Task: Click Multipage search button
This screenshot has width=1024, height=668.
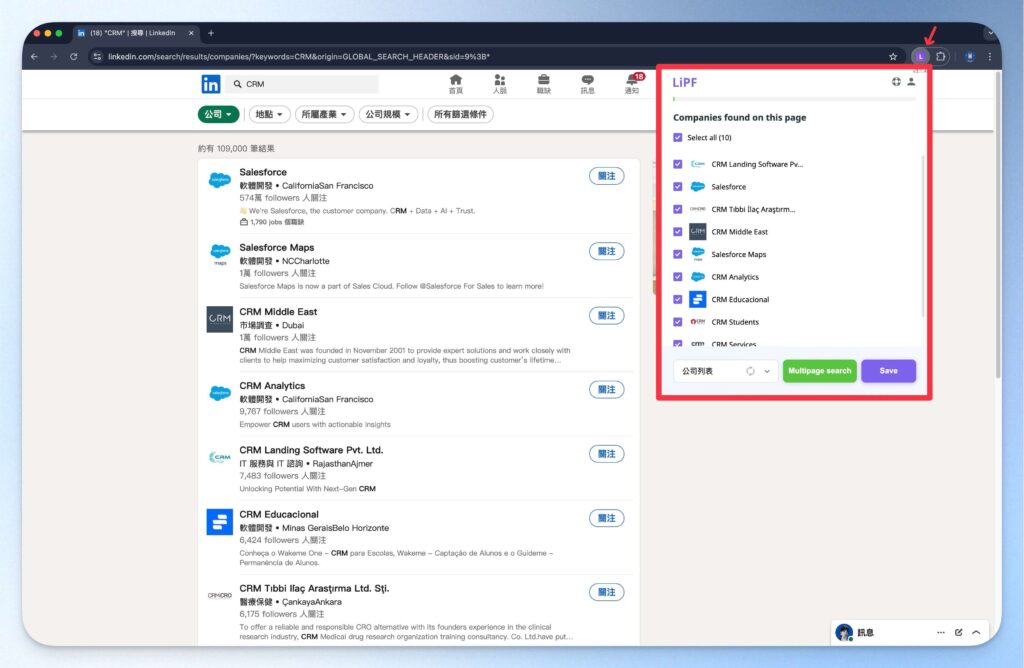Action: (x=820, y=371)
